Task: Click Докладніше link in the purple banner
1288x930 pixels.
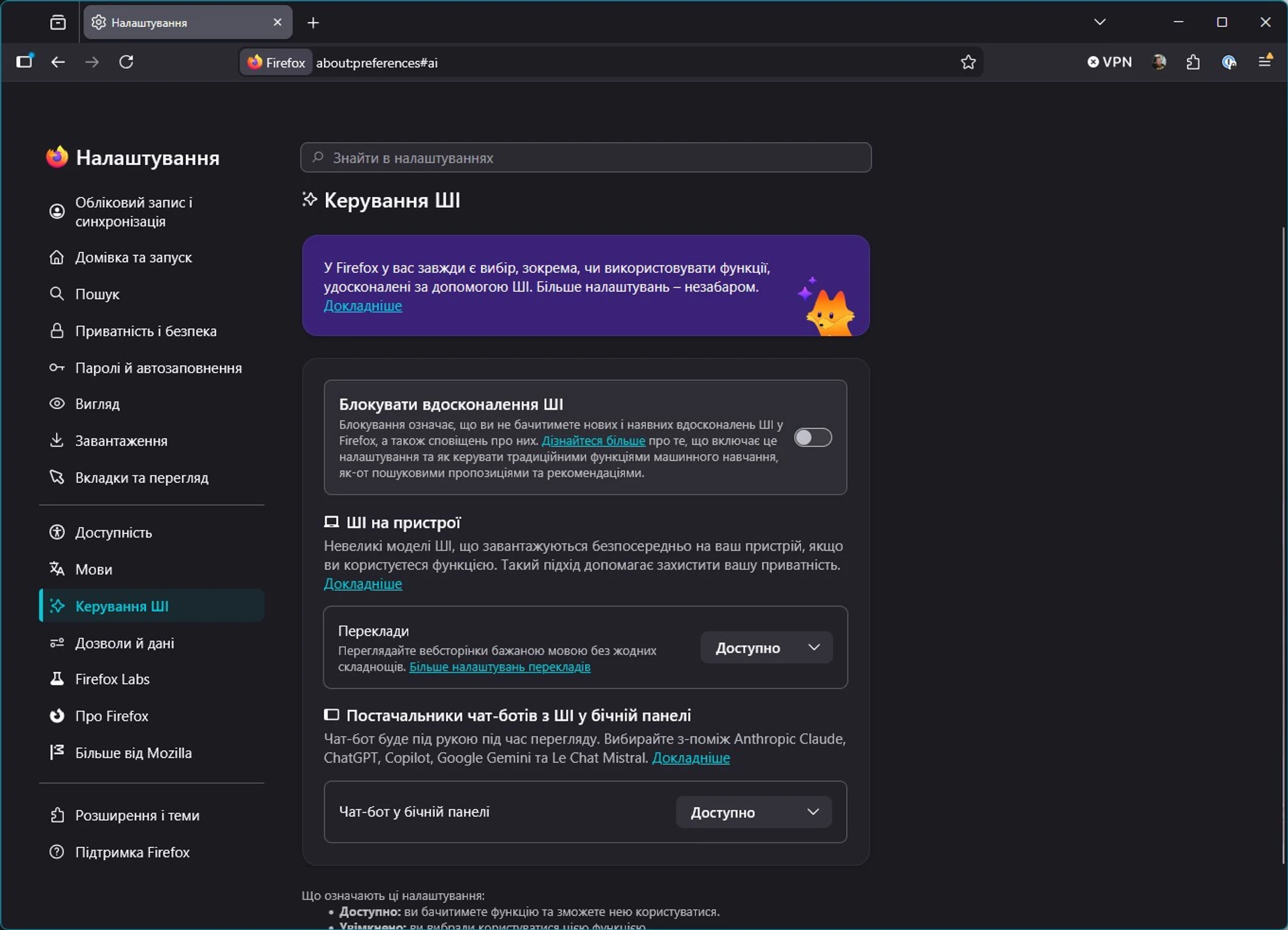Action: click(x=363, y=306)
